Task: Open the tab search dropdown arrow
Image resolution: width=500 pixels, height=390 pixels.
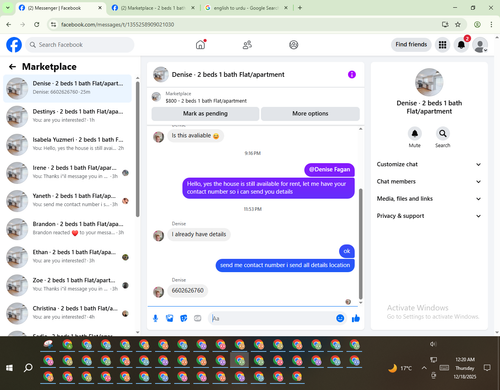Action: point(7,7)
